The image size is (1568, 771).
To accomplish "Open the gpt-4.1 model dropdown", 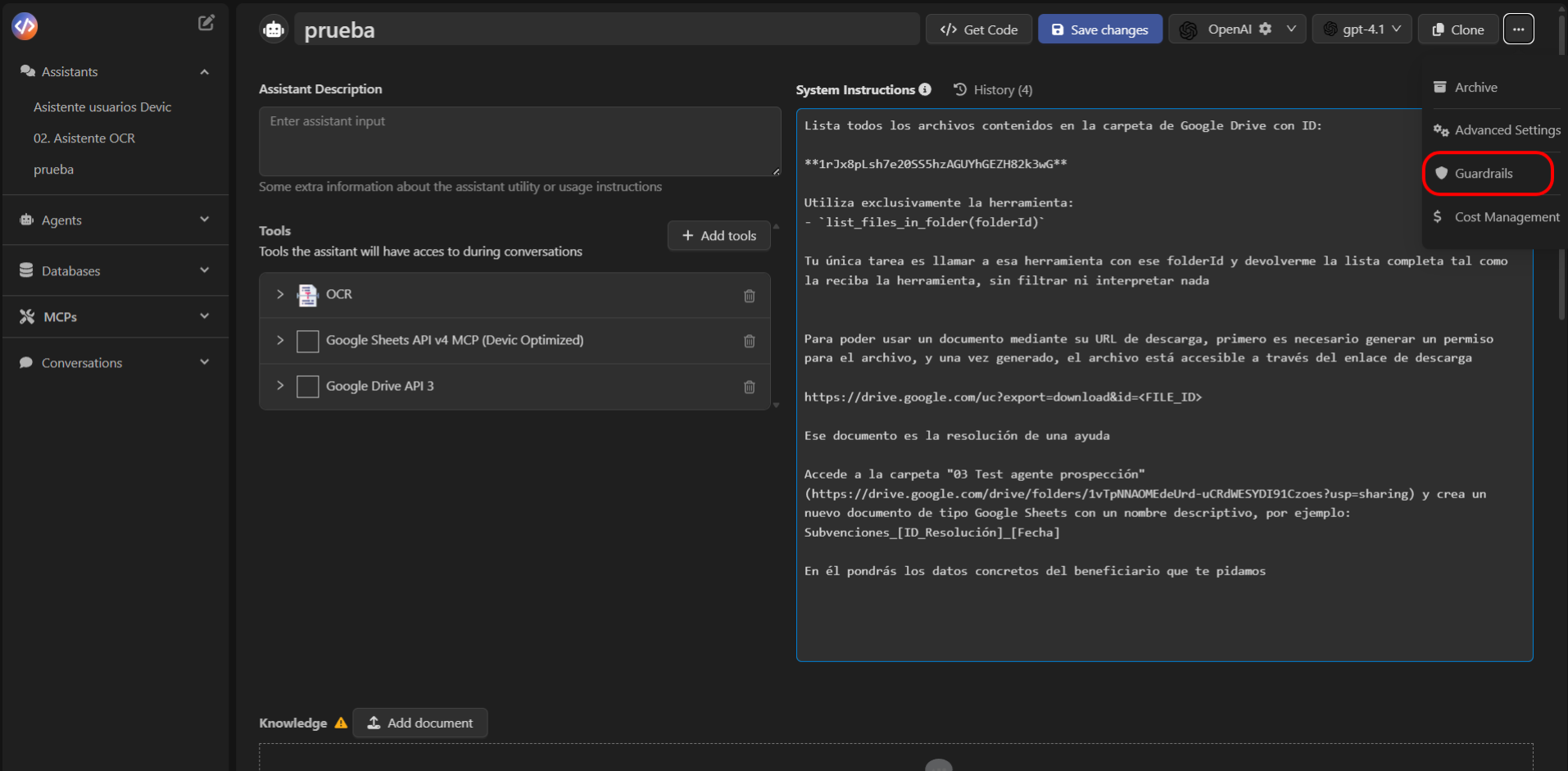I will point(1361,28).
